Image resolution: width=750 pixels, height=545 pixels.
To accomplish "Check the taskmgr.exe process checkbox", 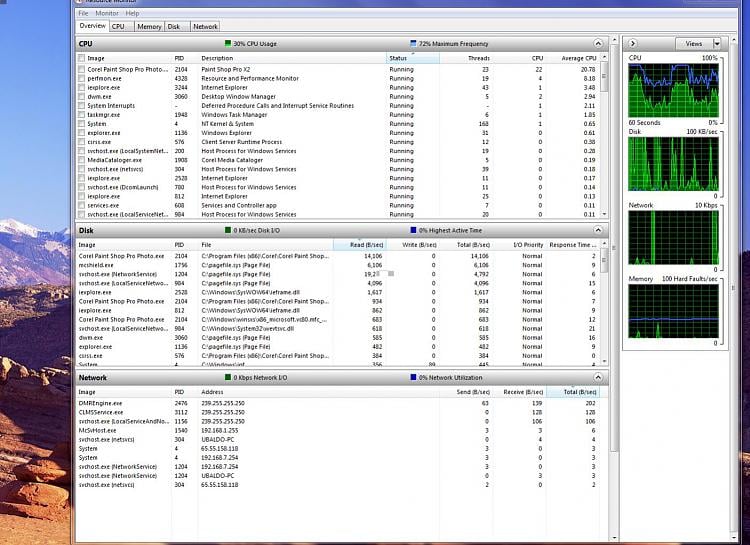I will (81, 115).
